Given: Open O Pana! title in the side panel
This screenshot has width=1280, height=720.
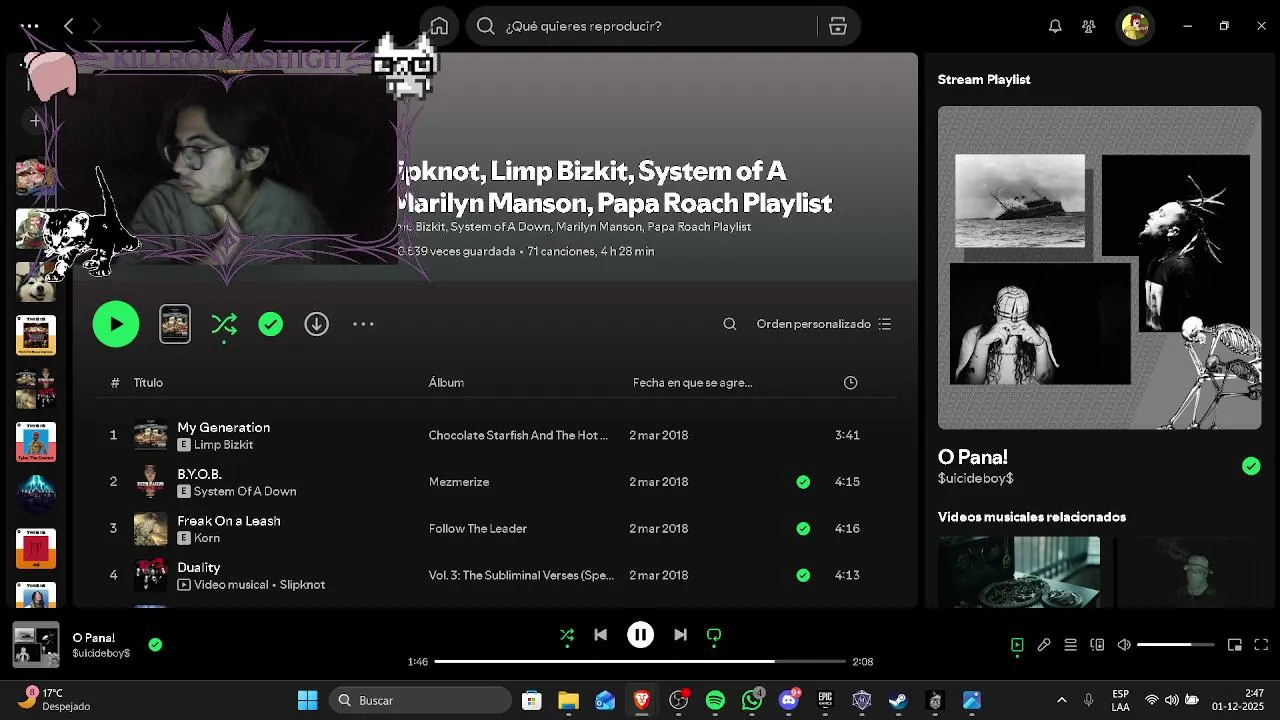Looking at the screenshot, I should pyautogui.click(x=973, y=457).
